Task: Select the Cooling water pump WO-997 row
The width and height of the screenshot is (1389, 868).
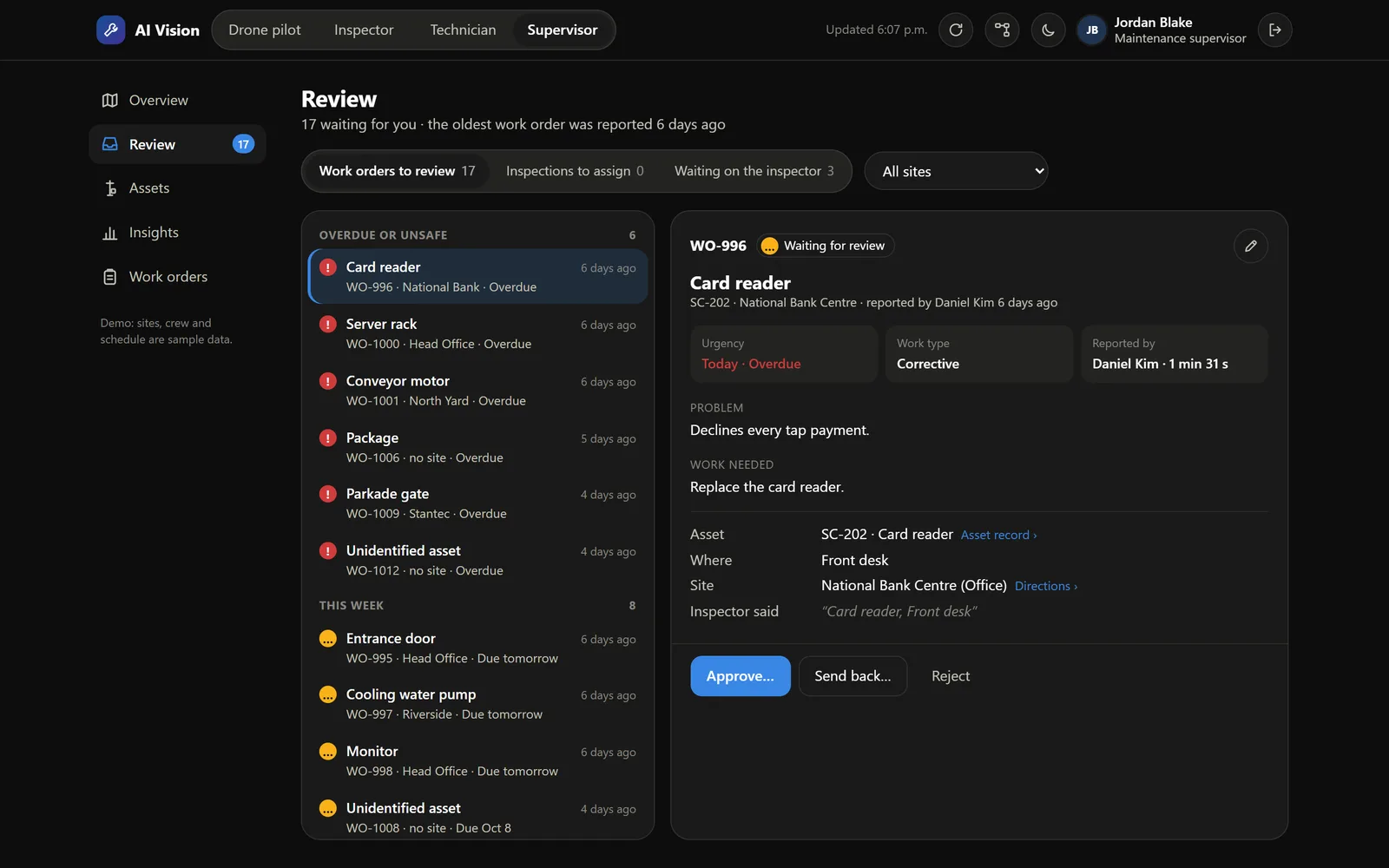Action: coord(477,704)
